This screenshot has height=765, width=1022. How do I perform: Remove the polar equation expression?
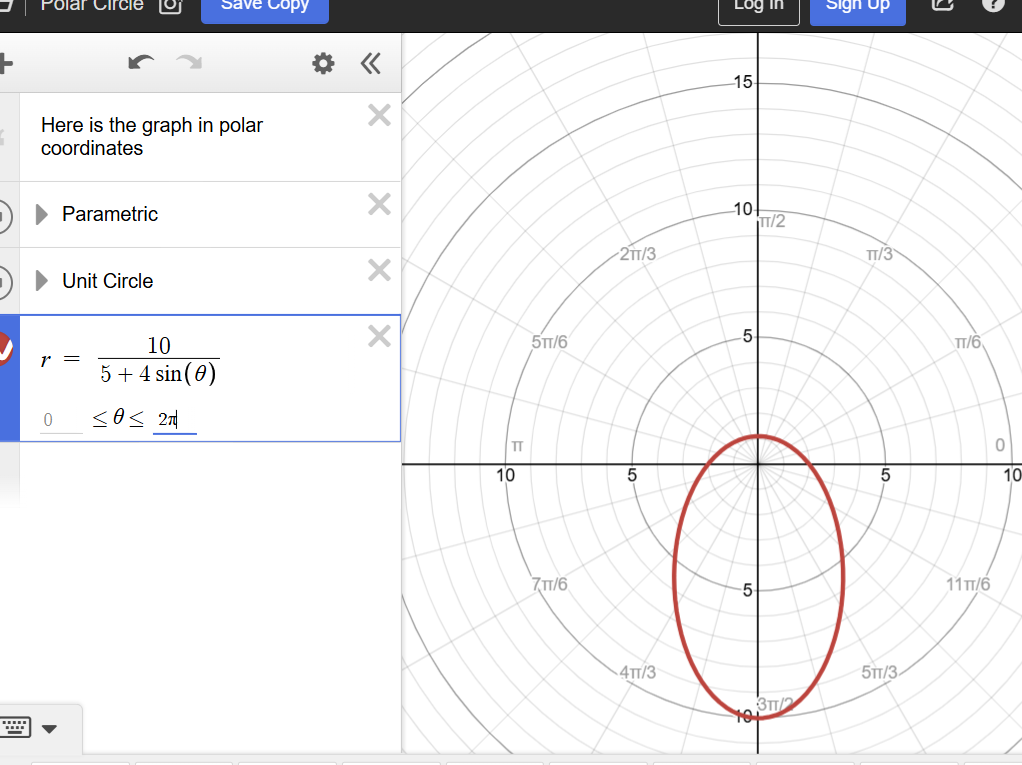379,336
